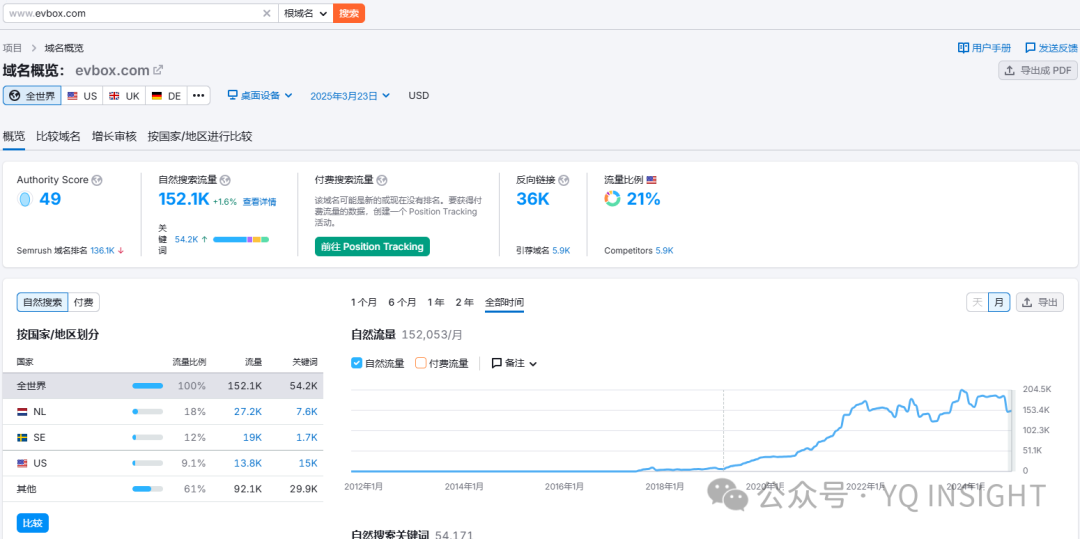The height and width of the screenshot is (539, 1080).
Task: Click 全世界 row traffic share bar
Action: (x=147, y=385)
